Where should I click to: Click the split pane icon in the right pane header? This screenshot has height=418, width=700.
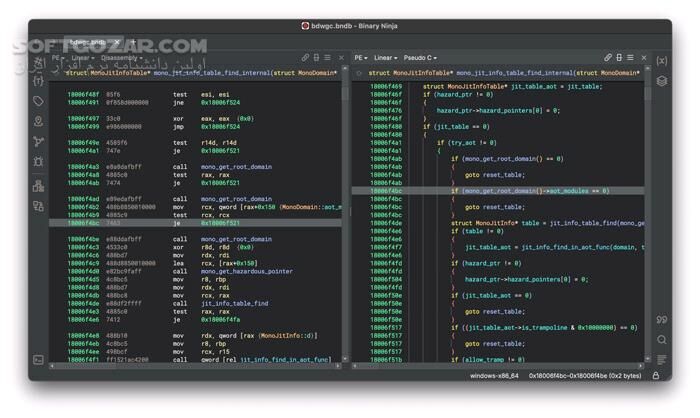619,58
